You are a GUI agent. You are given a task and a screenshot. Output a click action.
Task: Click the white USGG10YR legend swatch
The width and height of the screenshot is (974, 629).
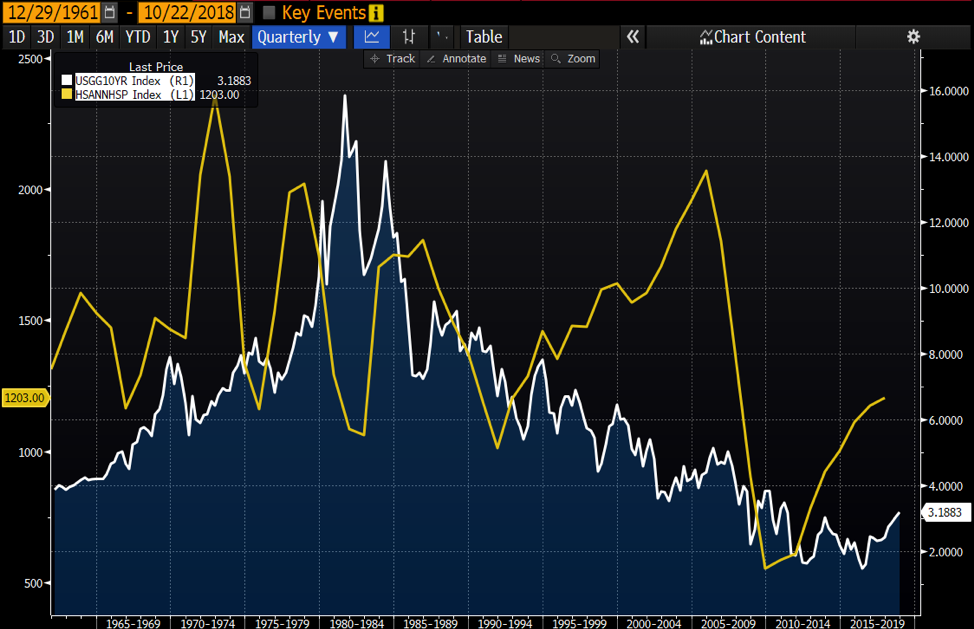pyautogui.click(x=67, y=80)
